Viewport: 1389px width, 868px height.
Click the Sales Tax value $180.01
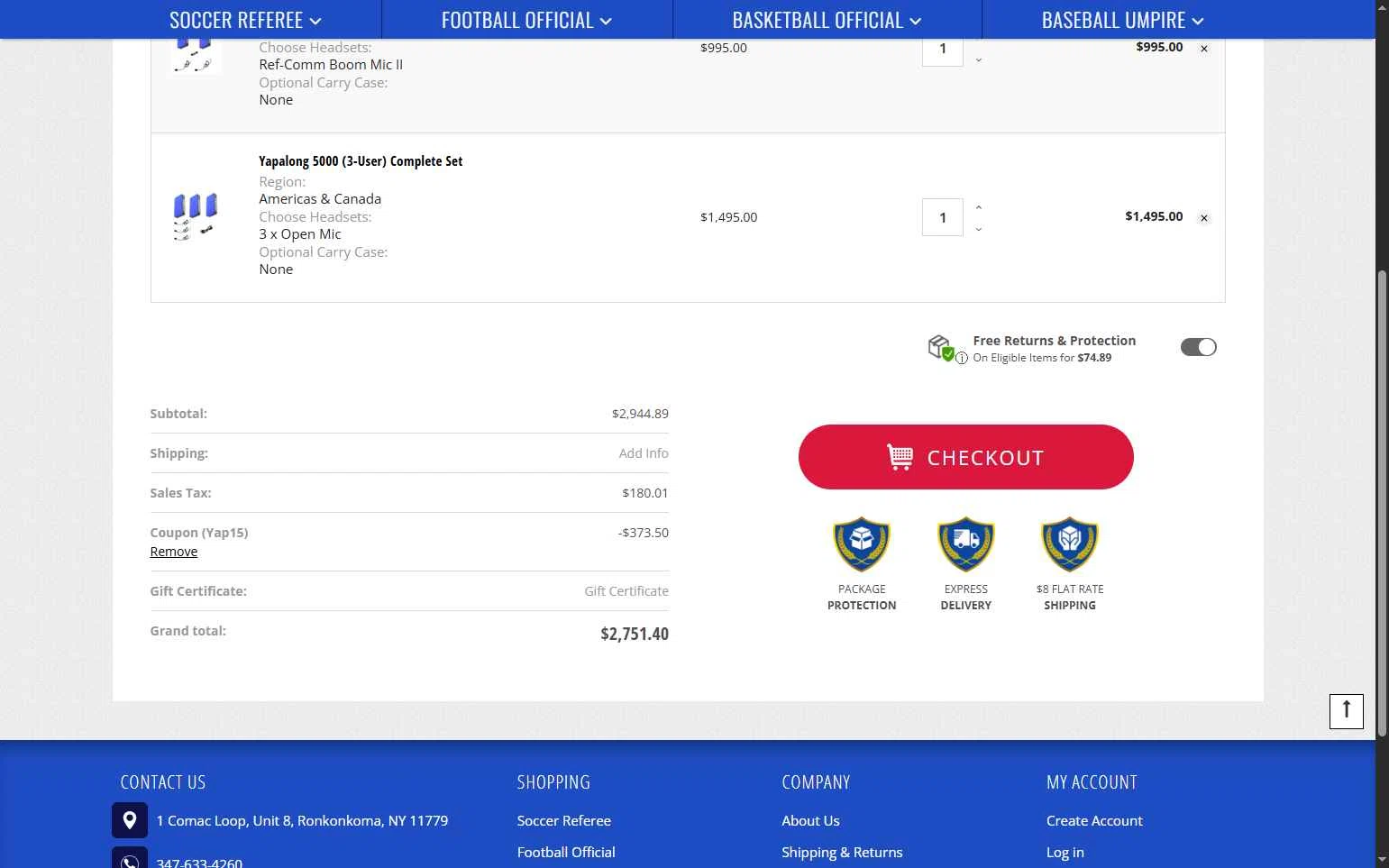click(x=645, y=493)
